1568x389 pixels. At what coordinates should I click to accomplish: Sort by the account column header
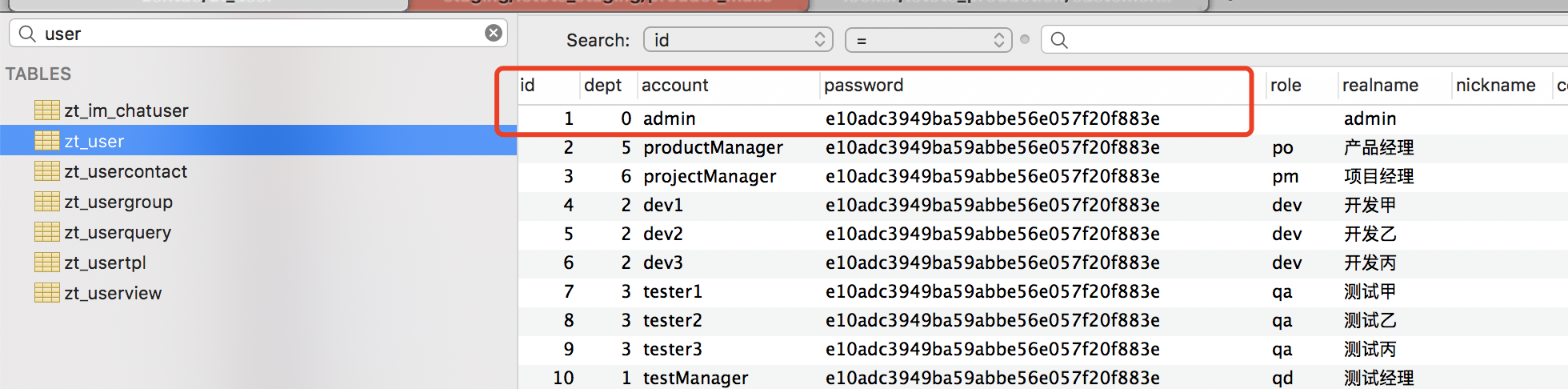[675, 86]
